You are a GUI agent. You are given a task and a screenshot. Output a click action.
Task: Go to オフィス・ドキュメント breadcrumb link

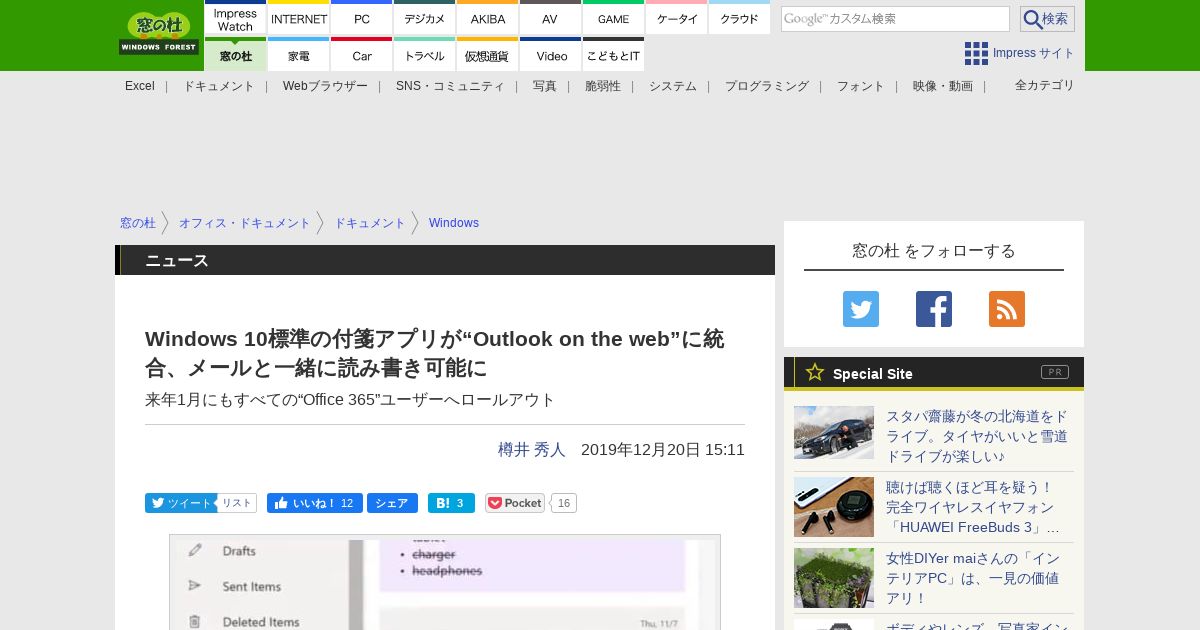coord(245,223)
